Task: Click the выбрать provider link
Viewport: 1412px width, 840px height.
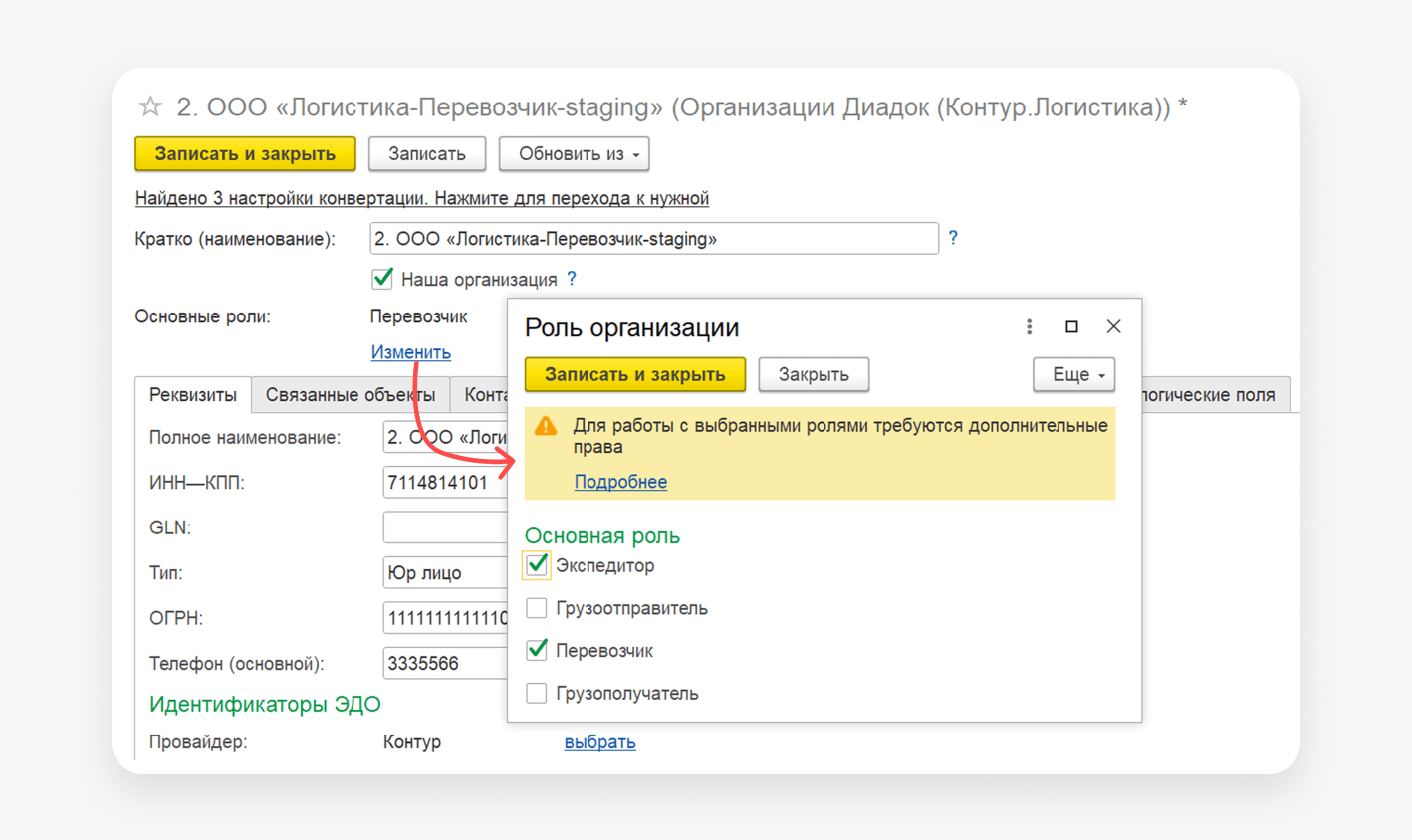Action: click(x=599, y=742)
